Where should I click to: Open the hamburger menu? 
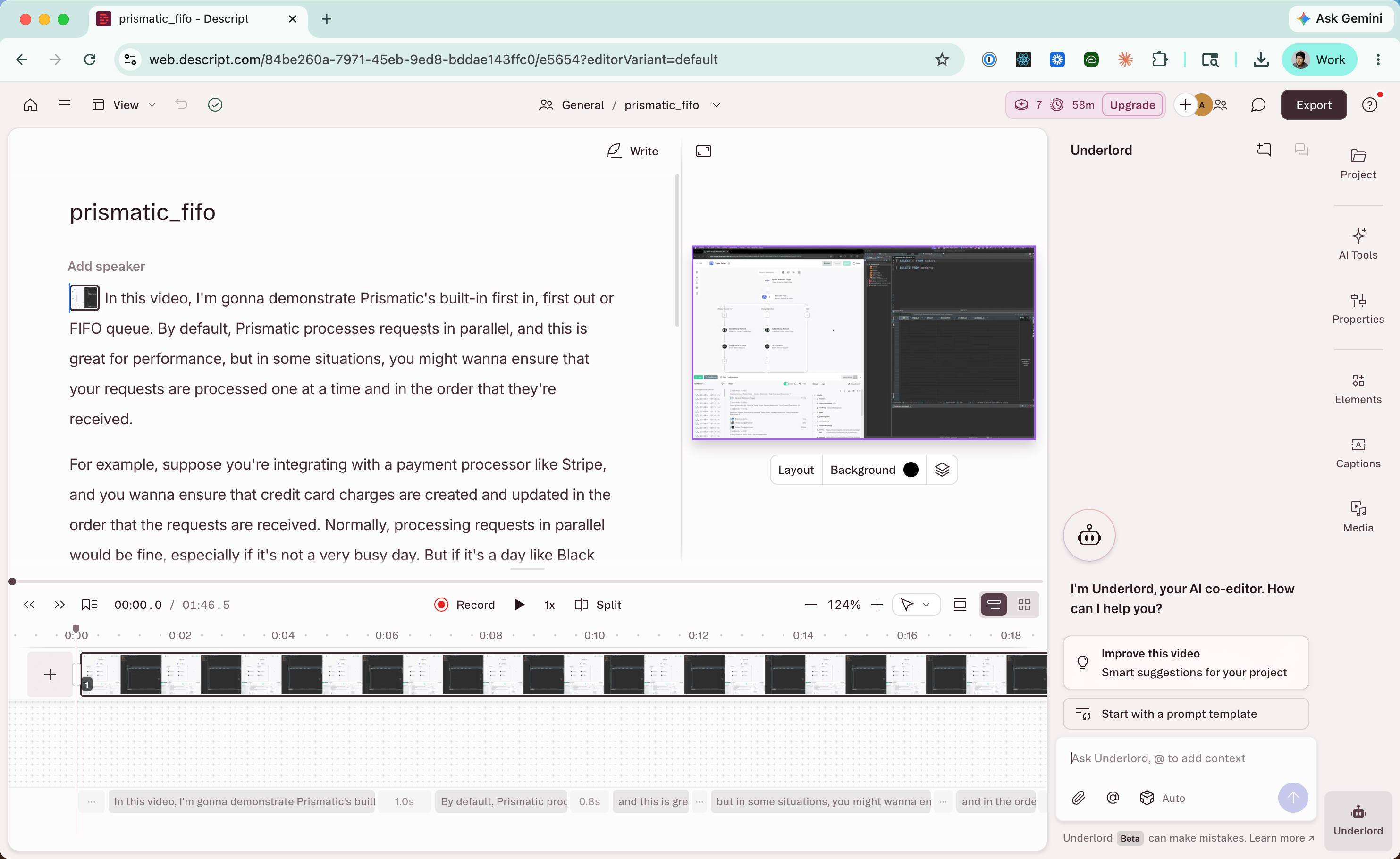point(64,105)
